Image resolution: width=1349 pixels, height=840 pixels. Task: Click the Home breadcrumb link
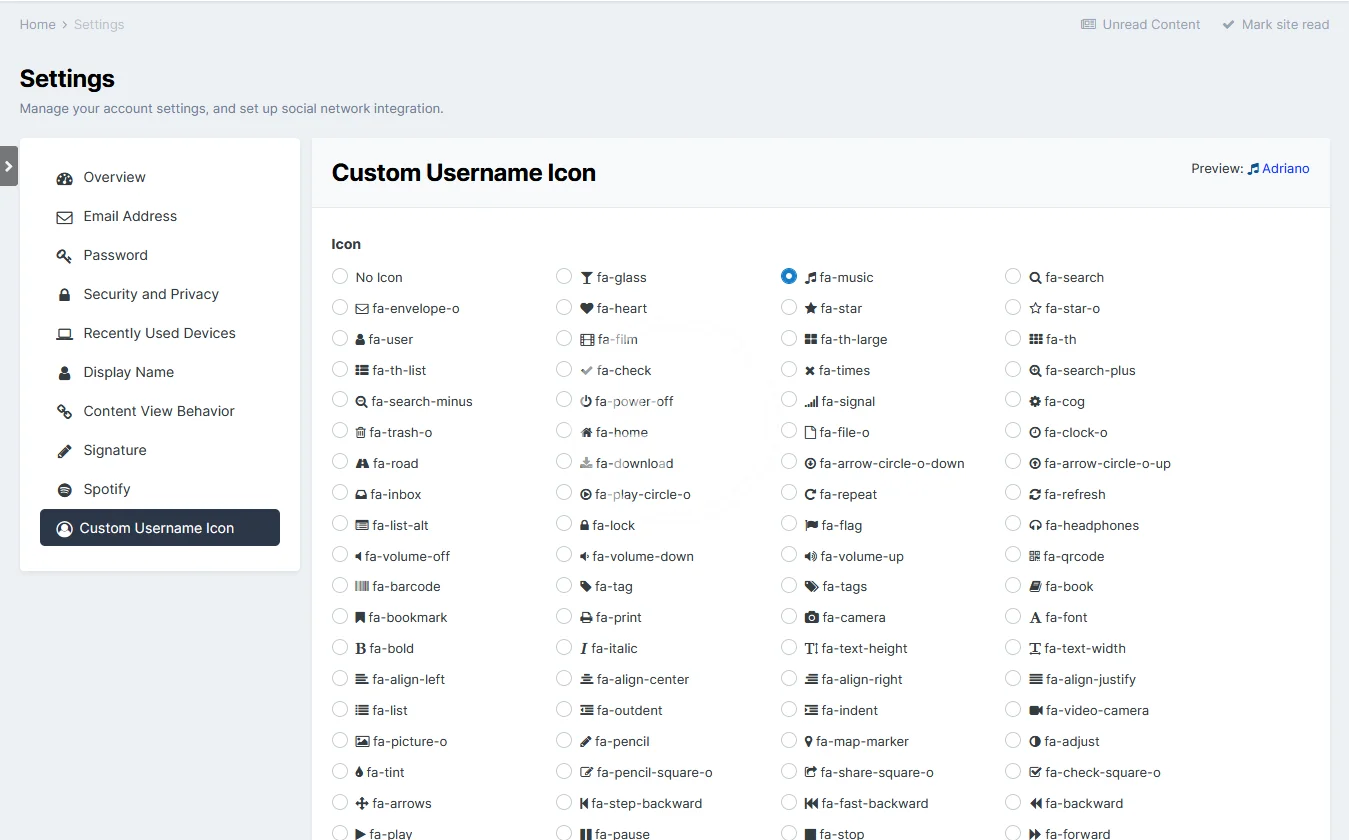click(x=38, y=24)
